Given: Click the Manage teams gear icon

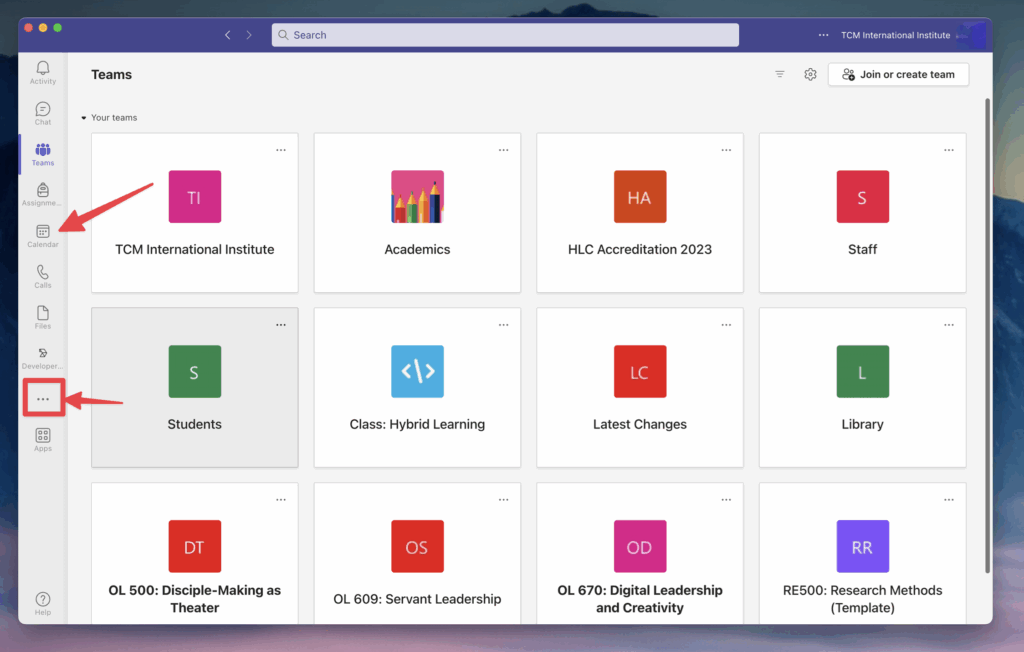Looking at the screenshot, I should [x=811, y=75].
